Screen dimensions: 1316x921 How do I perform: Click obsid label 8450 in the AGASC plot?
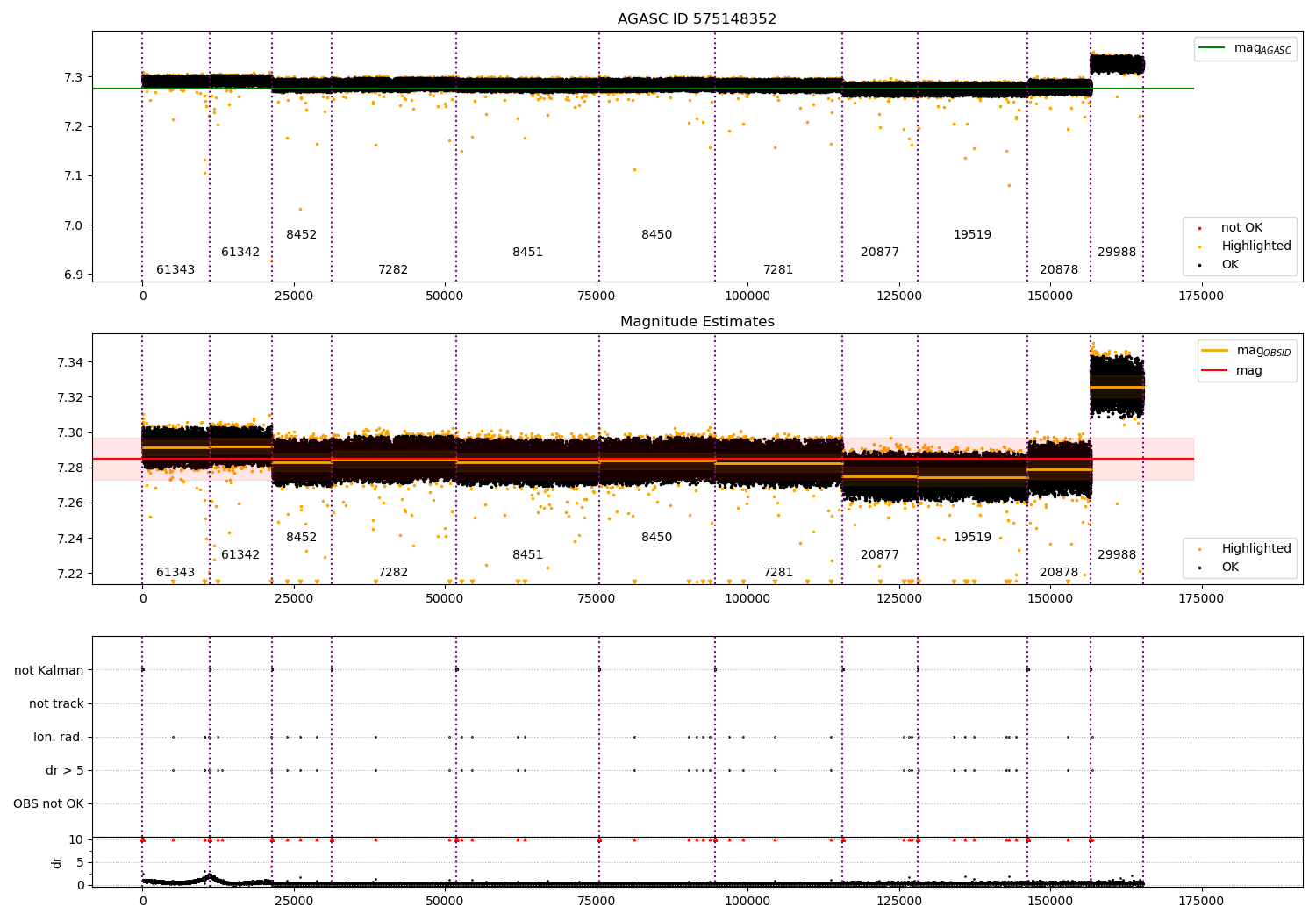[x=657, y=235]
